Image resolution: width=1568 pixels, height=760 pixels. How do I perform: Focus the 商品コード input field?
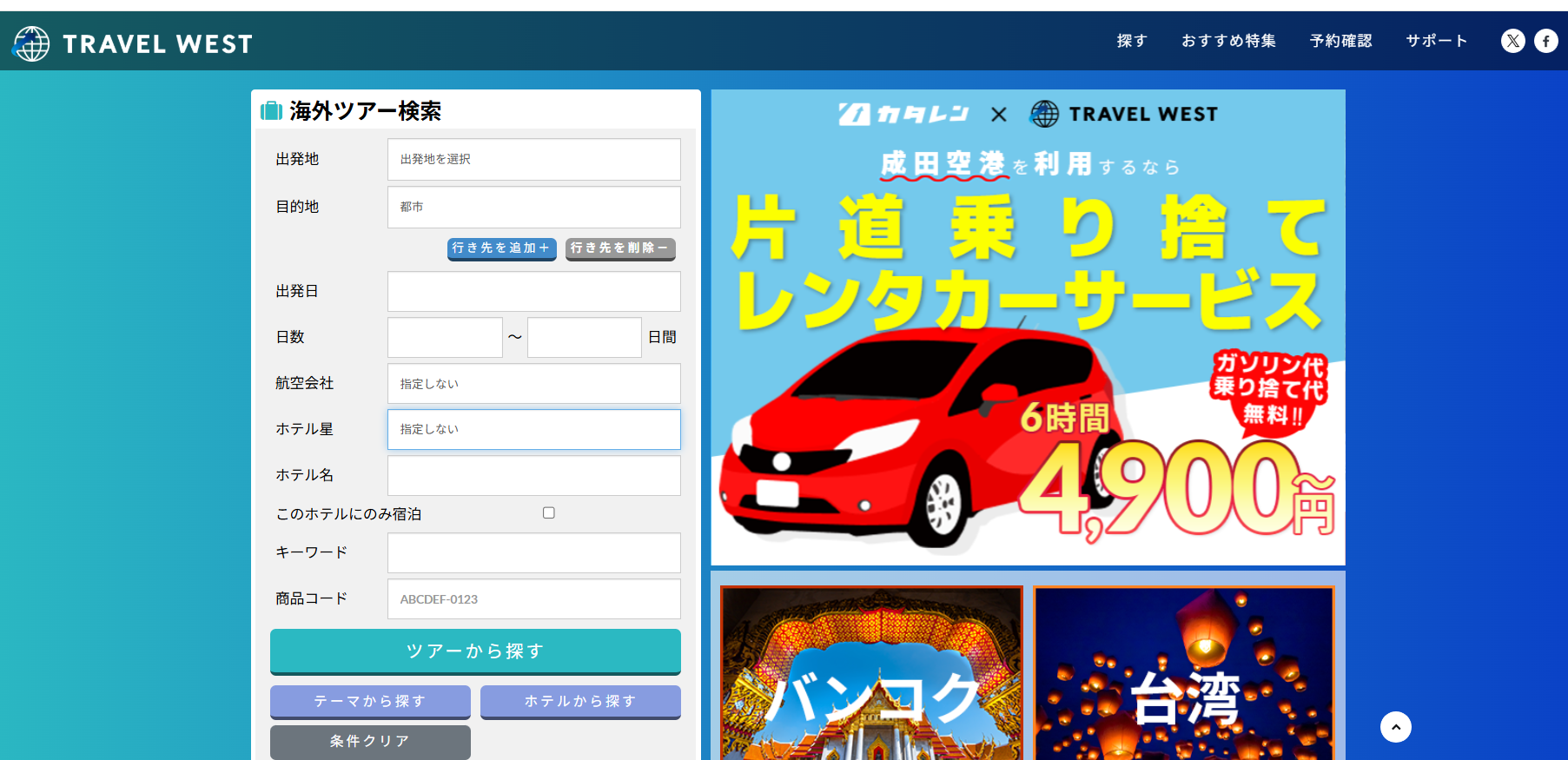(533, 599)
